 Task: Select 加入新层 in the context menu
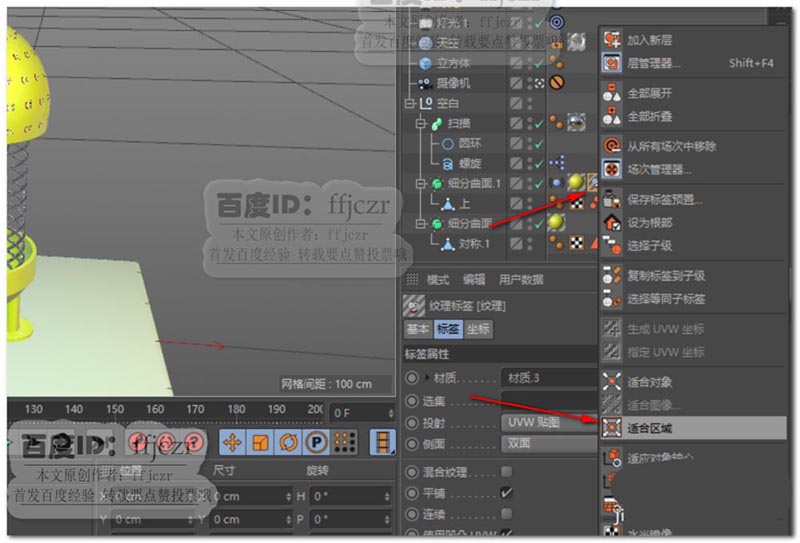[693, 40]
